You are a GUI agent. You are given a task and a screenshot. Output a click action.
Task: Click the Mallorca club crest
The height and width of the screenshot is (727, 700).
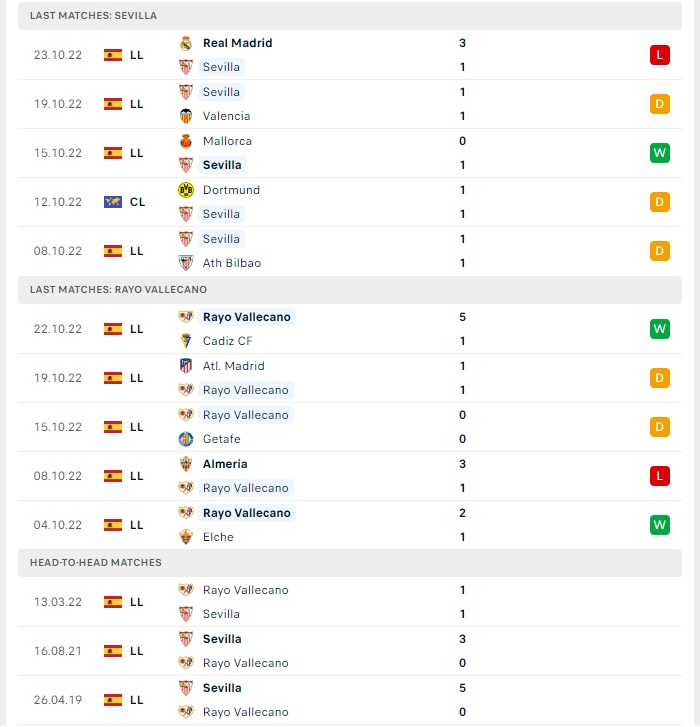point(186,141)
